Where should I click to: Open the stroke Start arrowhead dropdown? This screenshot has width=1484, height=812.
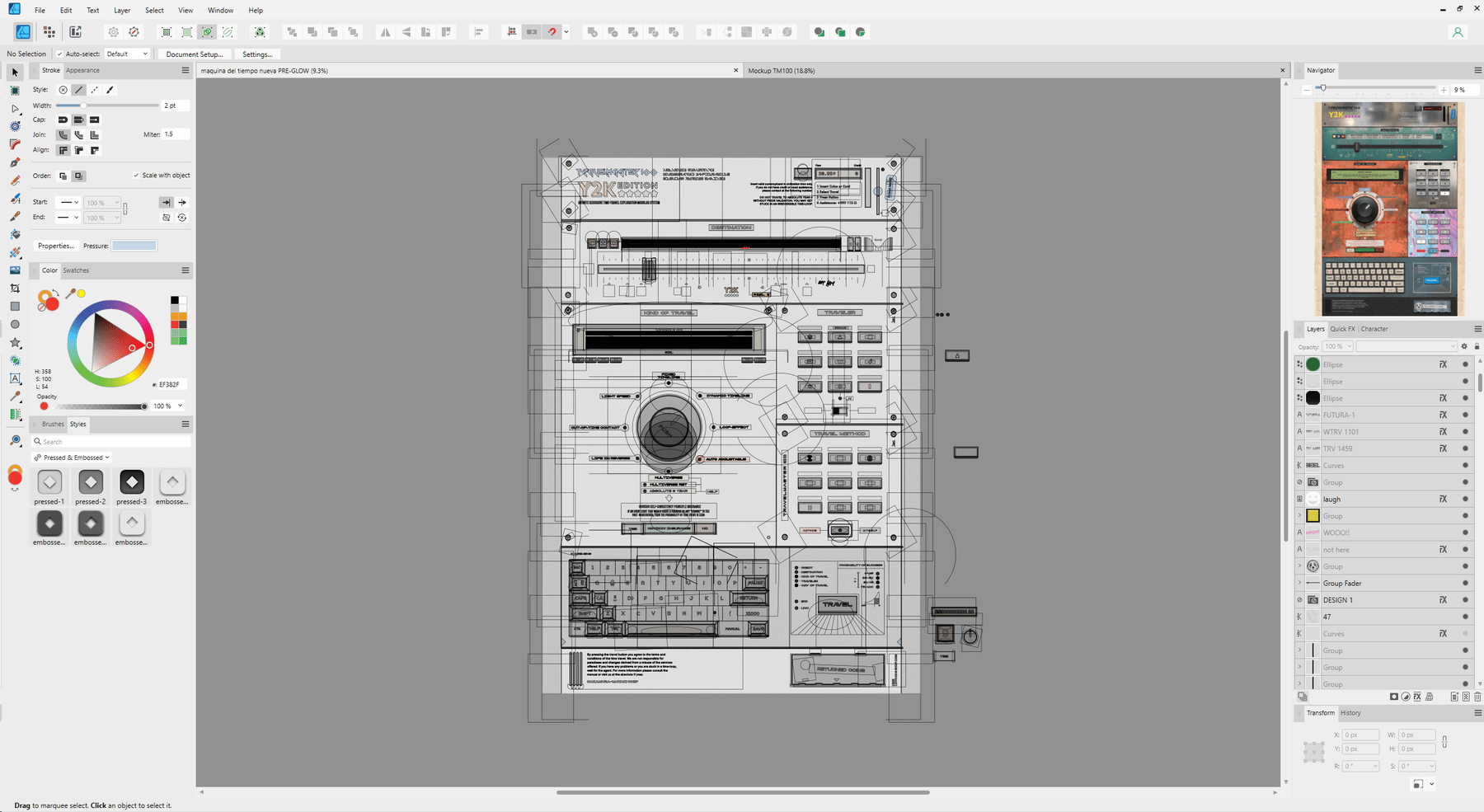(x=69, y=202)
